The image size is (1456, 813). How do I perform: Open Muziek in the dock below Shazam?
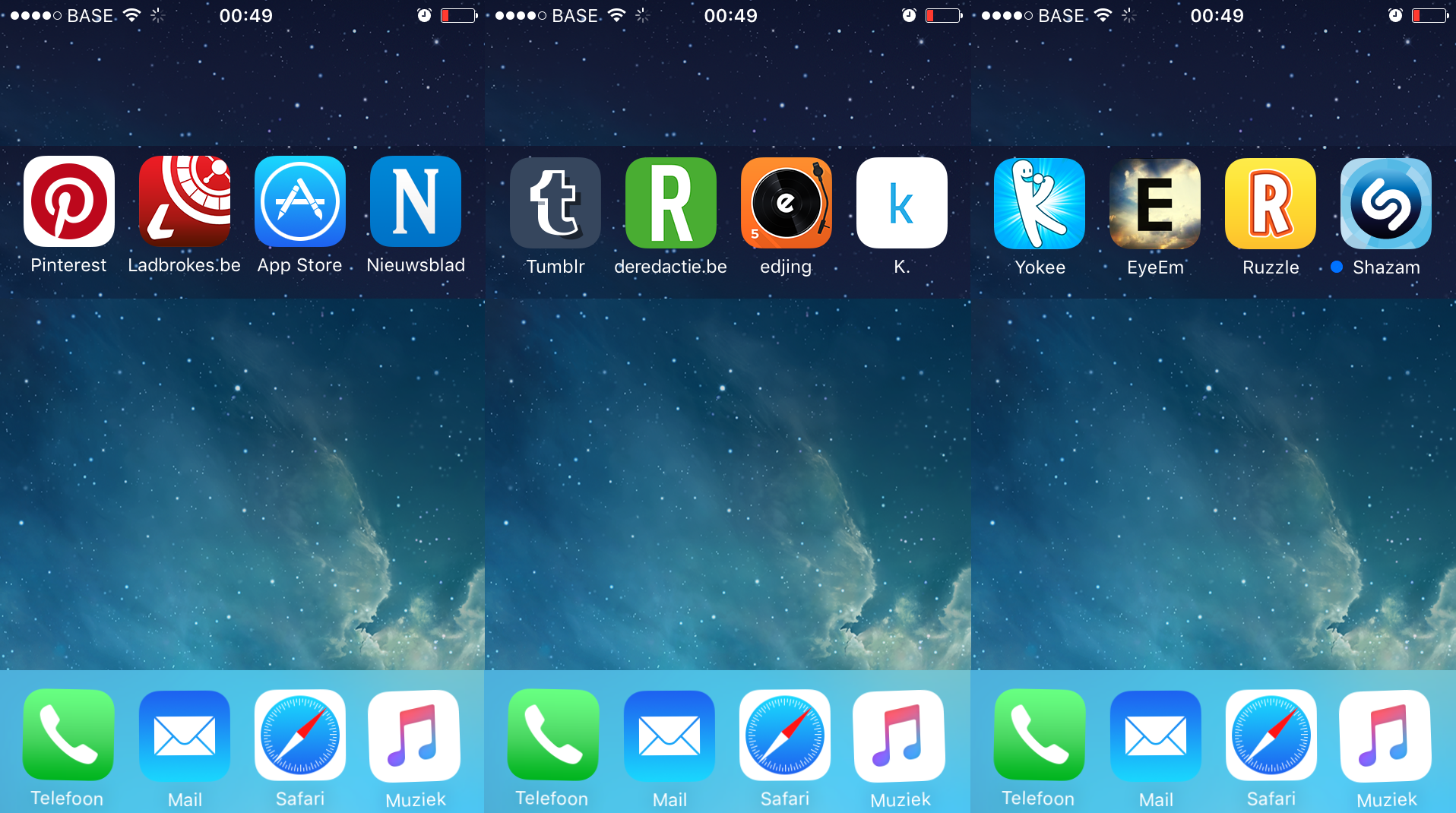point(1385,735)
